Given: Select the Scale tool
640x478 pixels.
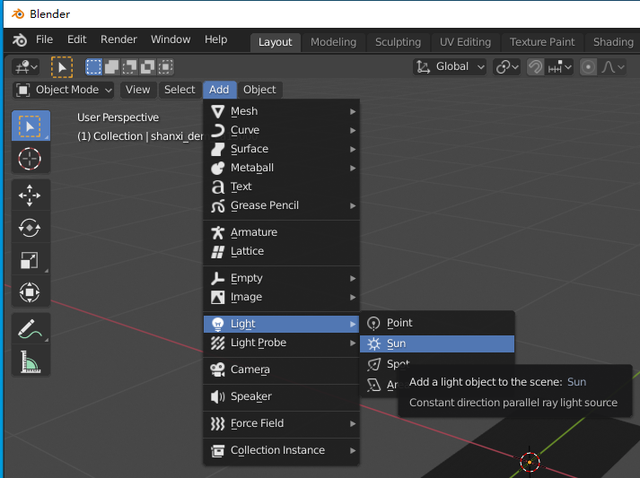Looking at the screenshot, I should coord(31,260).
